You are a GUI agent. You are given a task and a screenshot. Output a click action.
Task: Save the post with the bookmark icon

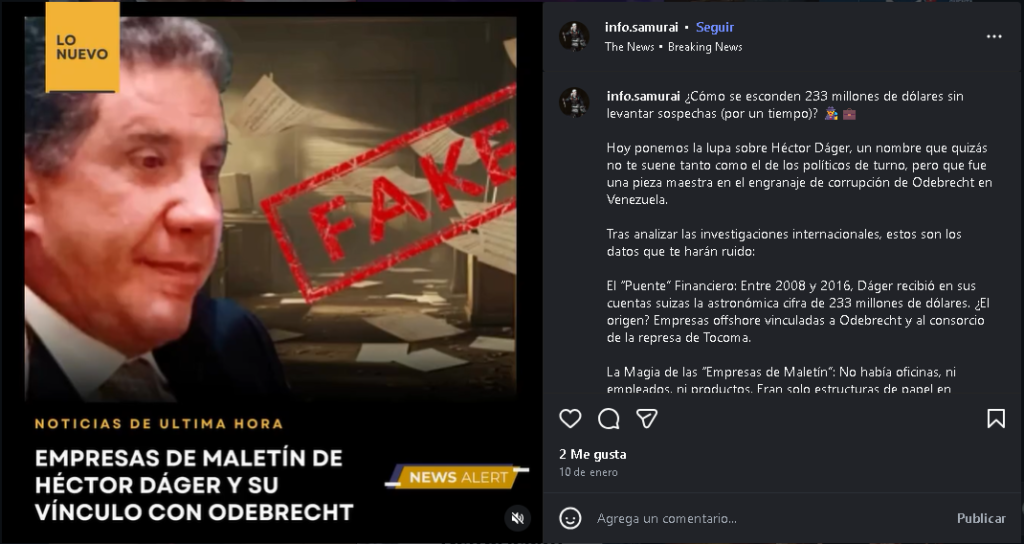(996, 419)
